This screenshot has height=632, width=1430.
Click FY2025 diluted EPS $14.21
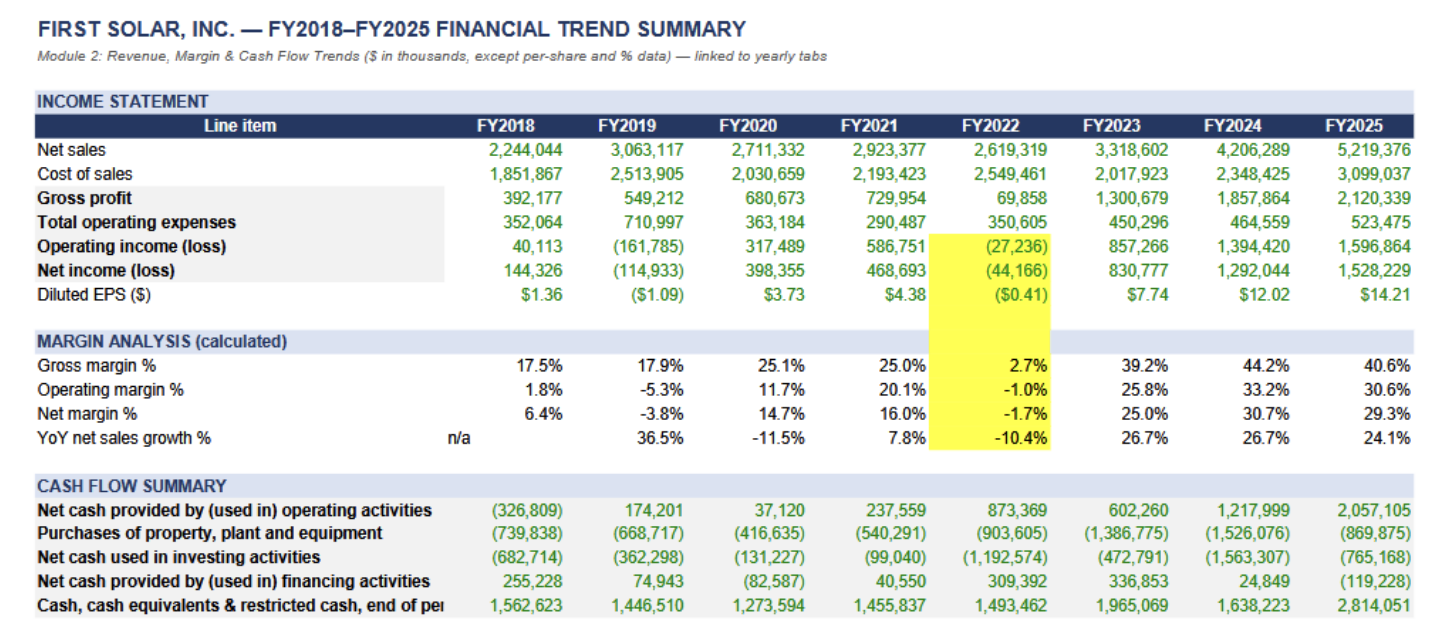point(1386,294)
